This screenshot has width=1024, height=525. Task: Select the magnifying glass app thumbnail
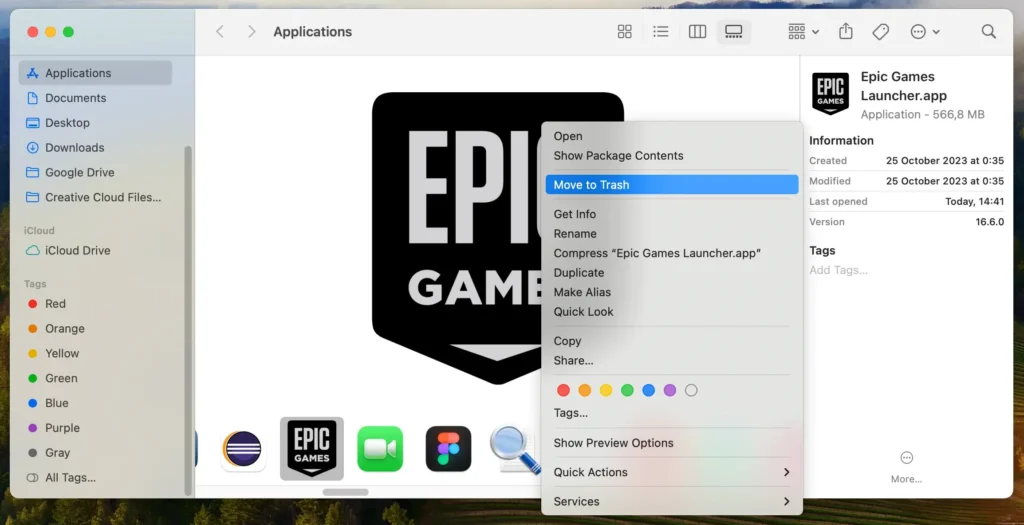[x=516, y=449]
